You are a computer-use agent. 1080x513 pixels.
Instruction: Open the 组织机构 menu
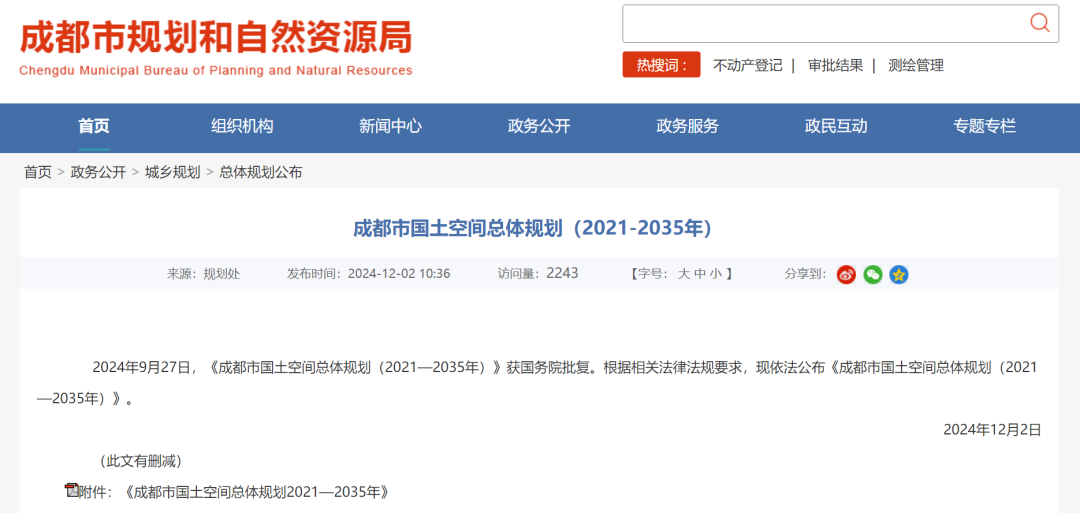(x=242, y=127)
